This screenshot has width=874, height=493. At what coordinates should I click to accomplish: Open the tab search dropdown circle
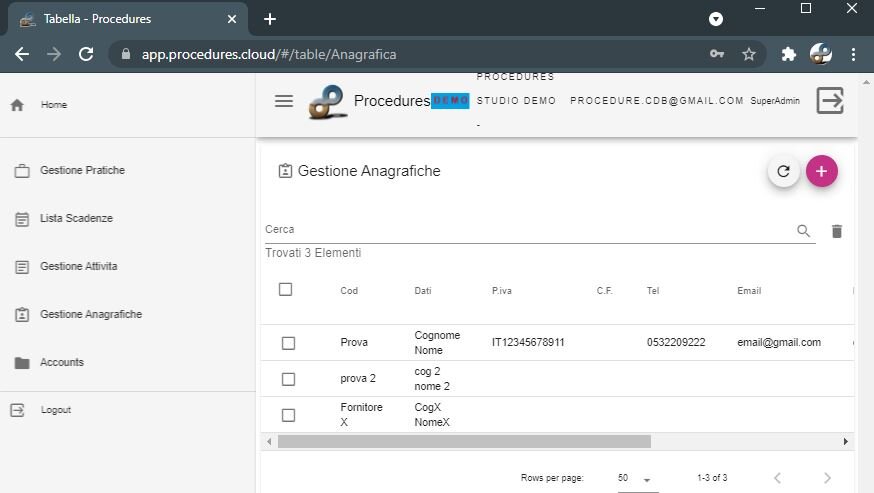point(716,20)
